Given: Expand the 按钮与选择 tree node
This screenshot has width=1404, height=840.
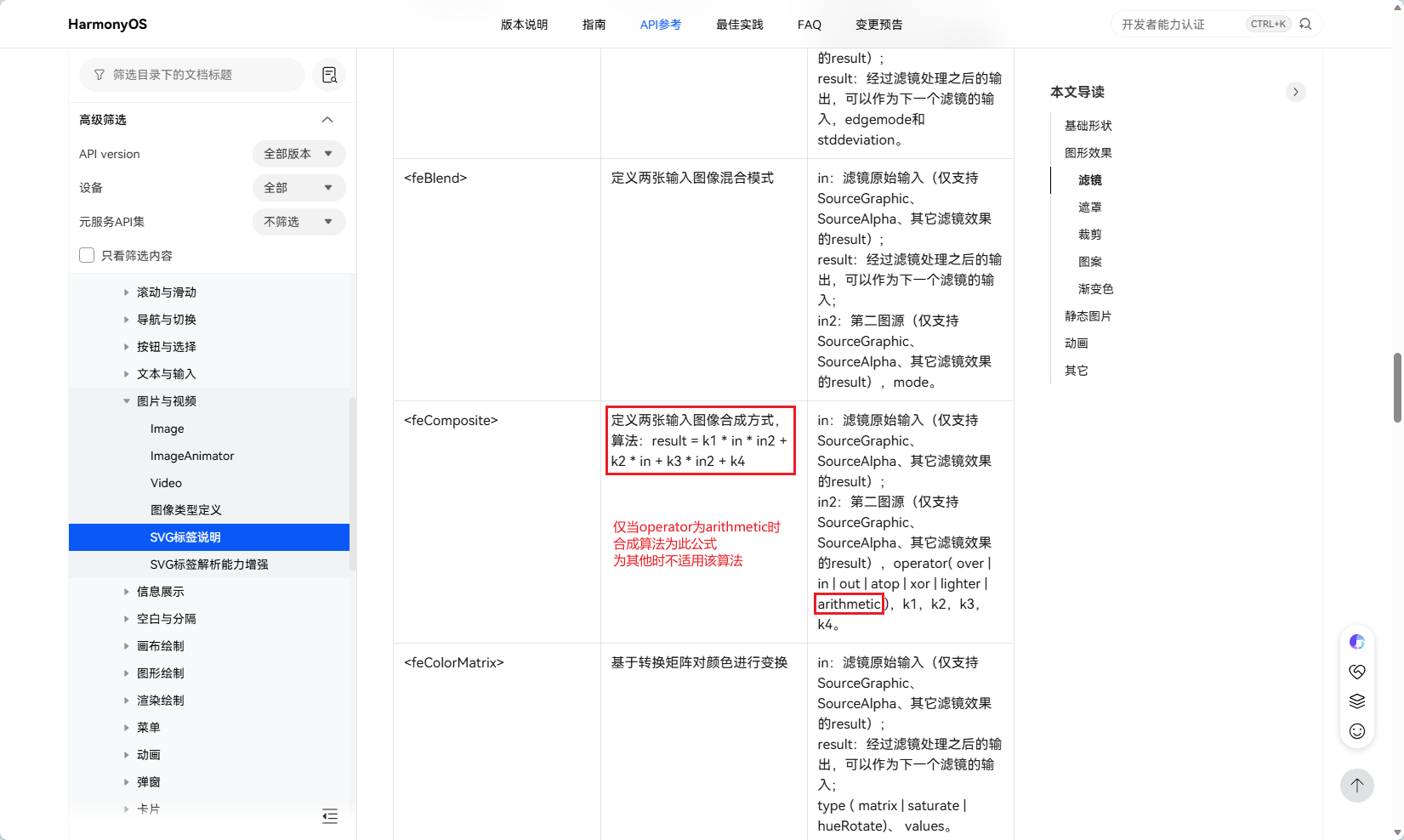Looking at the screenshot, I should 126,347.
